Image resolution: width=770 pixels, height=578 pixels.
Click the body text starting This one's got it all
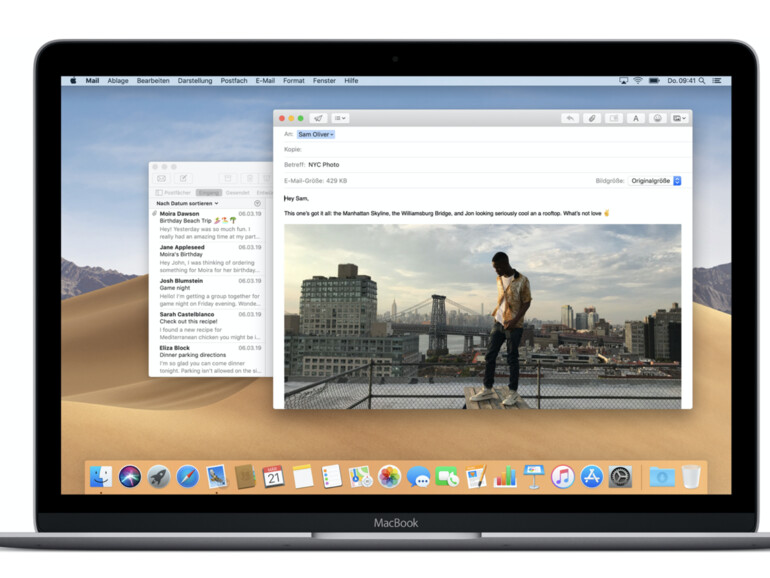click(447, 213)
